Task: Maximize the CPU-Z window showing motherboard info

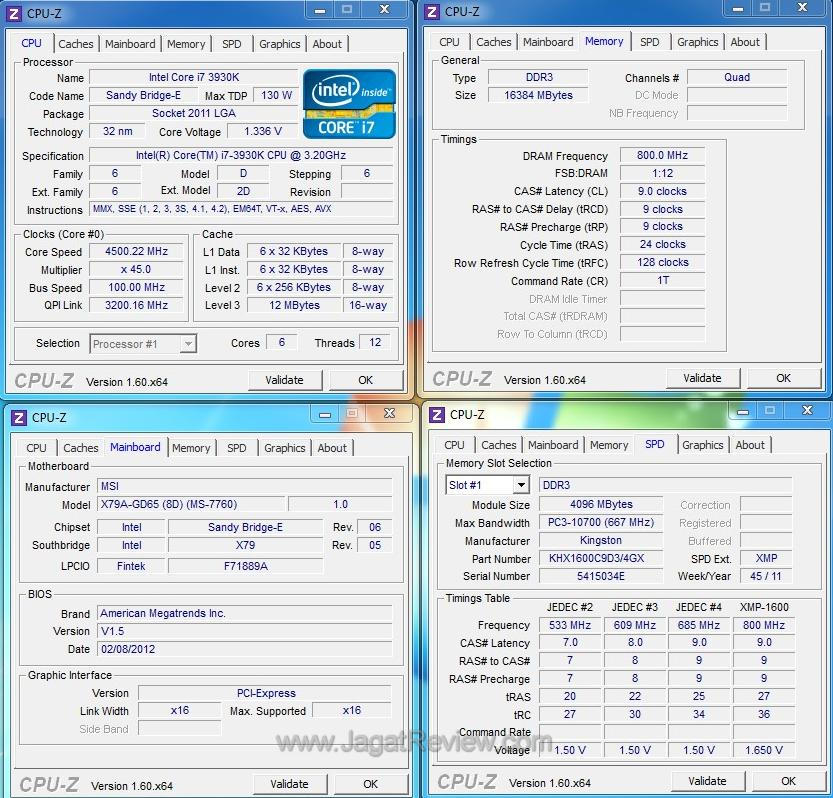Action: point(352,413)
